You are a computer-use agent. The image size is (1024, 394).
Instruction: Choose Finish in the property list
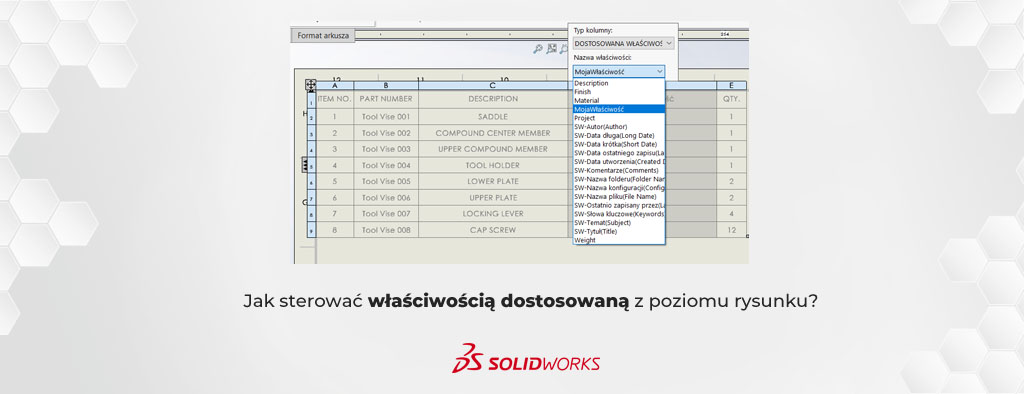[619, 92]
